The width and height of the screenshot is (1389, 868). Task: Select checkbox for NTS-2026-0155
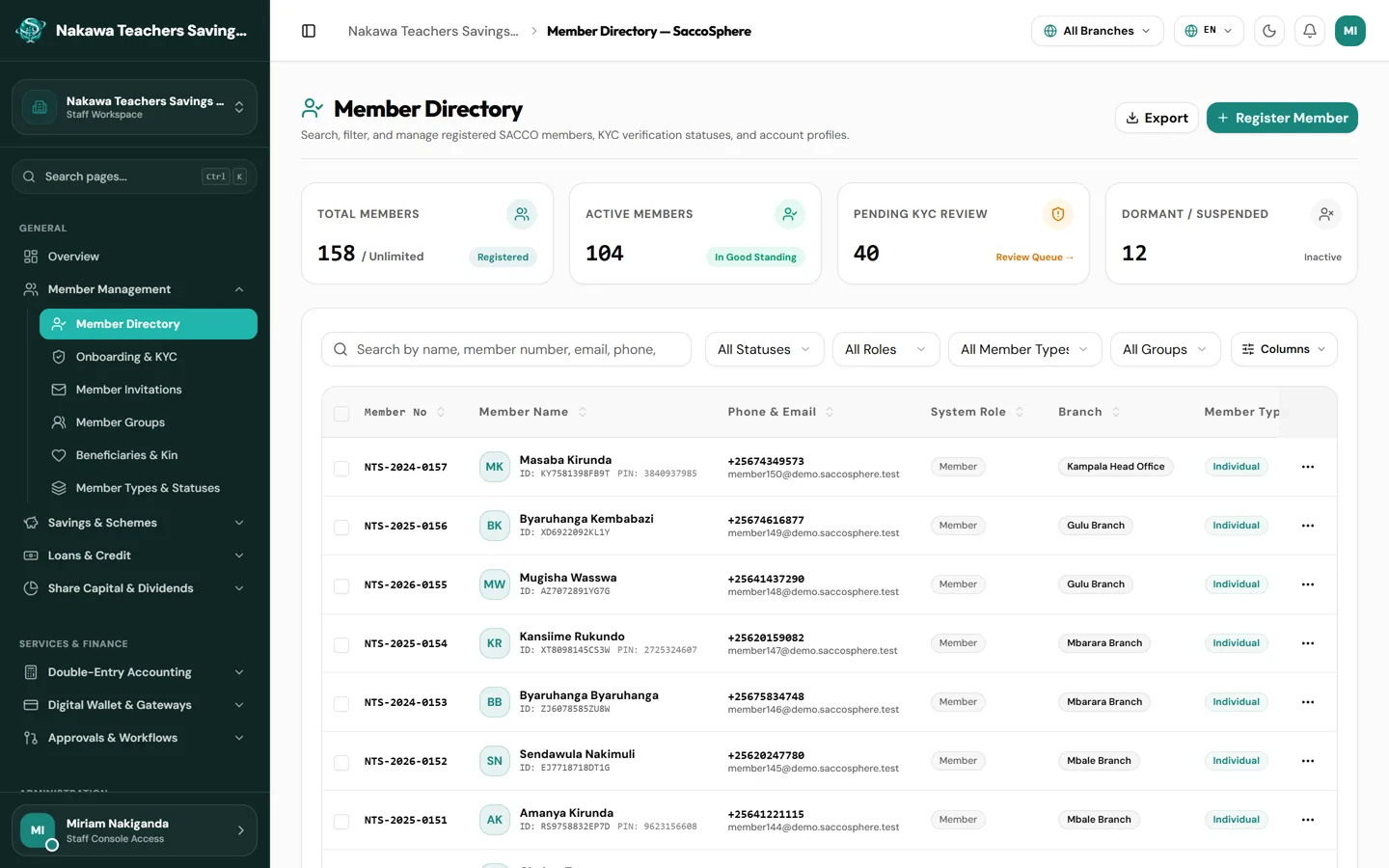pyautogui.click(x=341, y=586)
